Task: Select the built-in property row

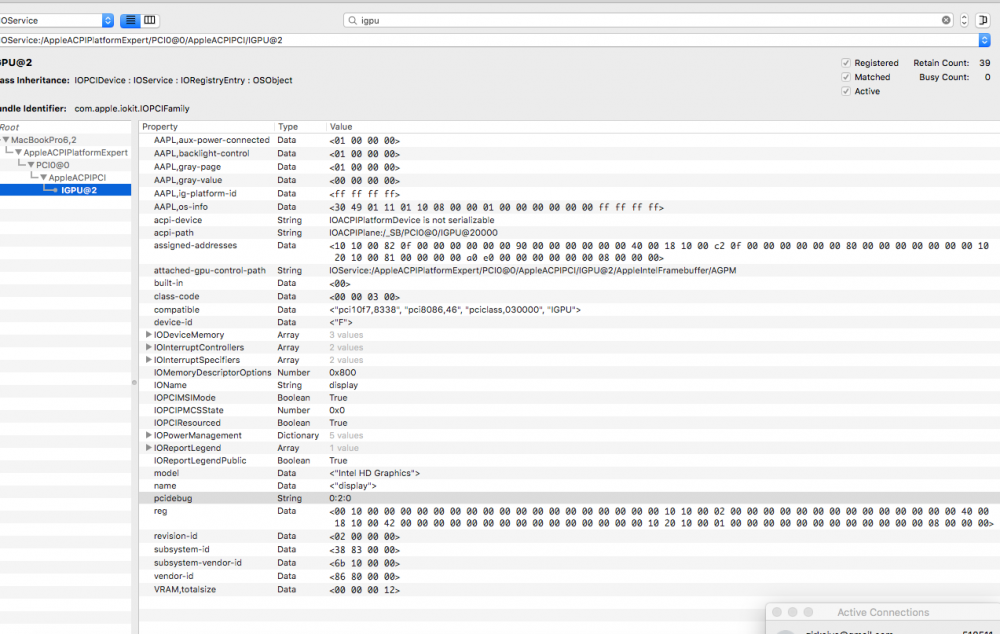Action: (x=569, y=283)
